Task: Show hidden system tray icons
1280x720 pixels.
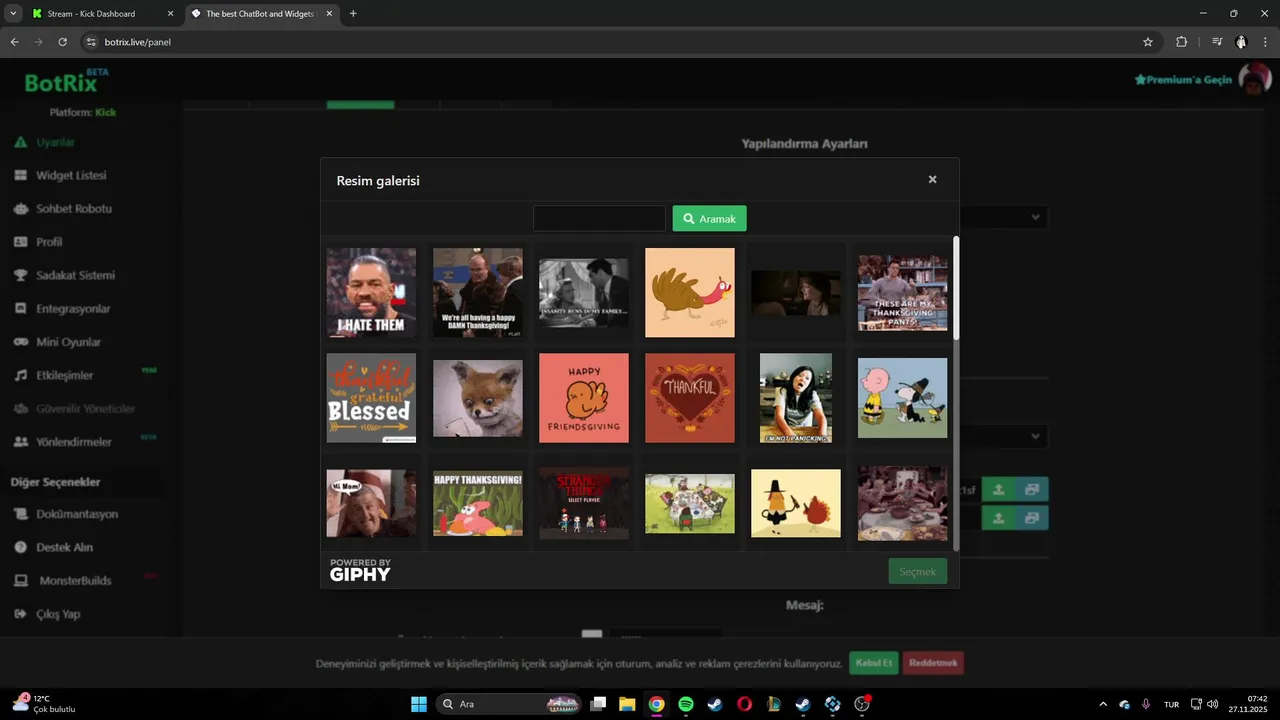Action: 1103,704
